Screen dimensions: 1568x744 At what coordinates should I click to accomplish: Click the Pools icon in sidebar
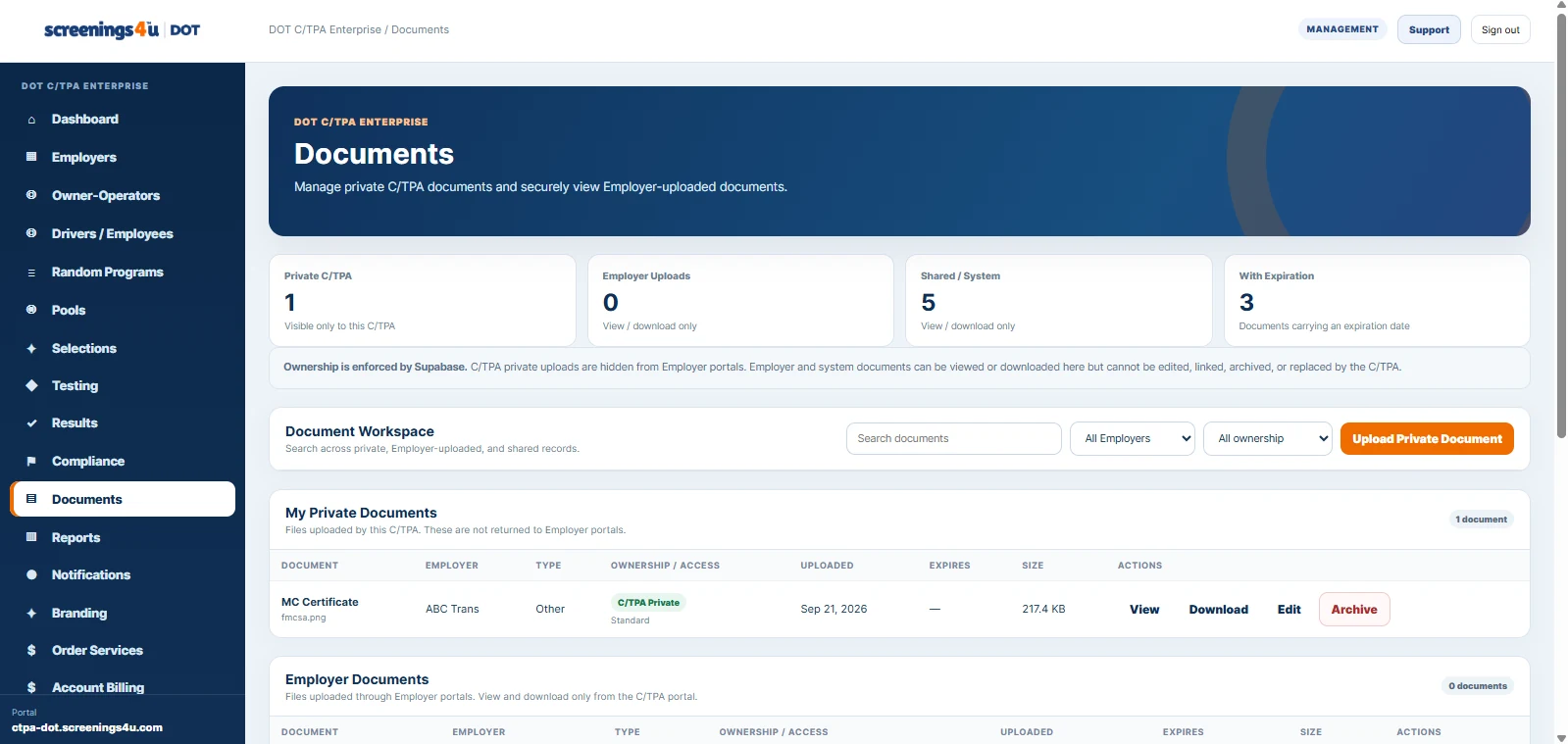31,310
